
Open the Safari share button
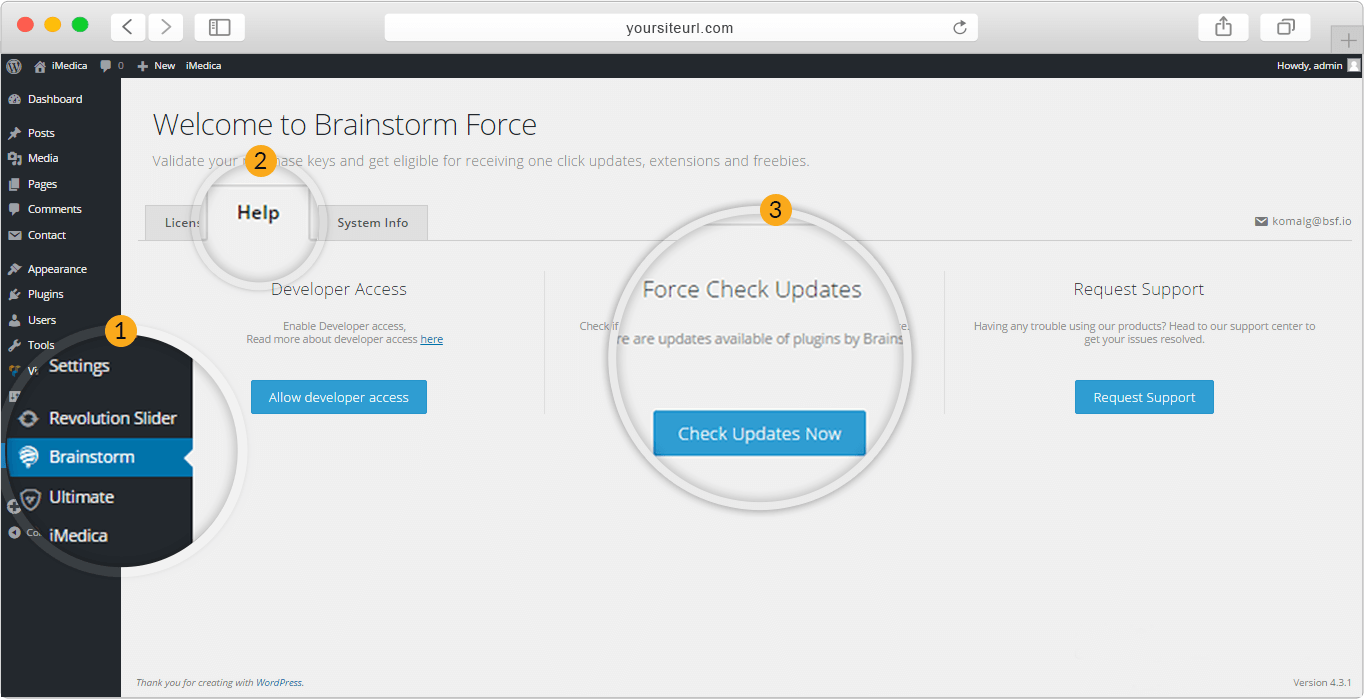pos(1223,27)
